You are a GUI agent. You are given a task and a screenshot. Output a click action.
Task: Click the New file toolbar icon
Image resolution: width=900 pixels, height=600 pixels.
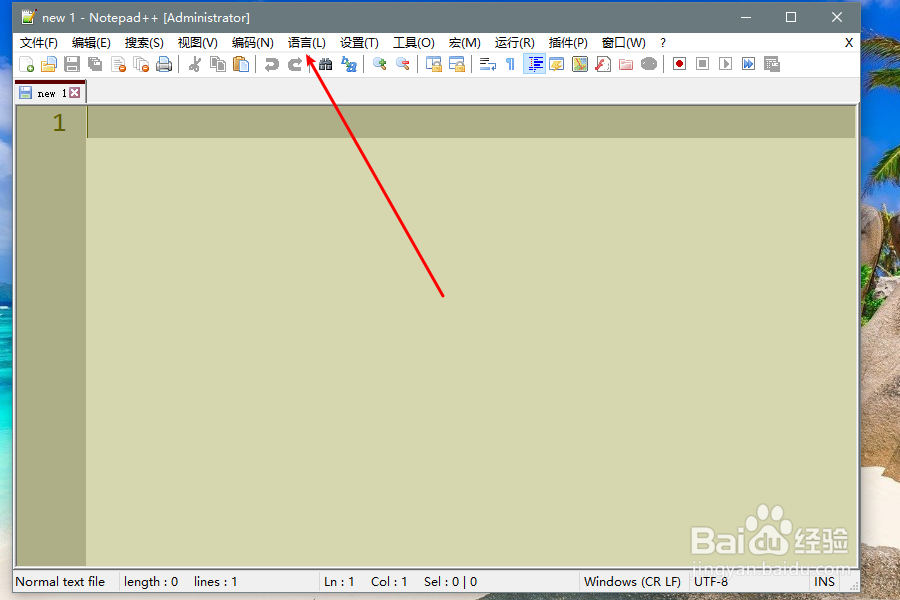26,64
